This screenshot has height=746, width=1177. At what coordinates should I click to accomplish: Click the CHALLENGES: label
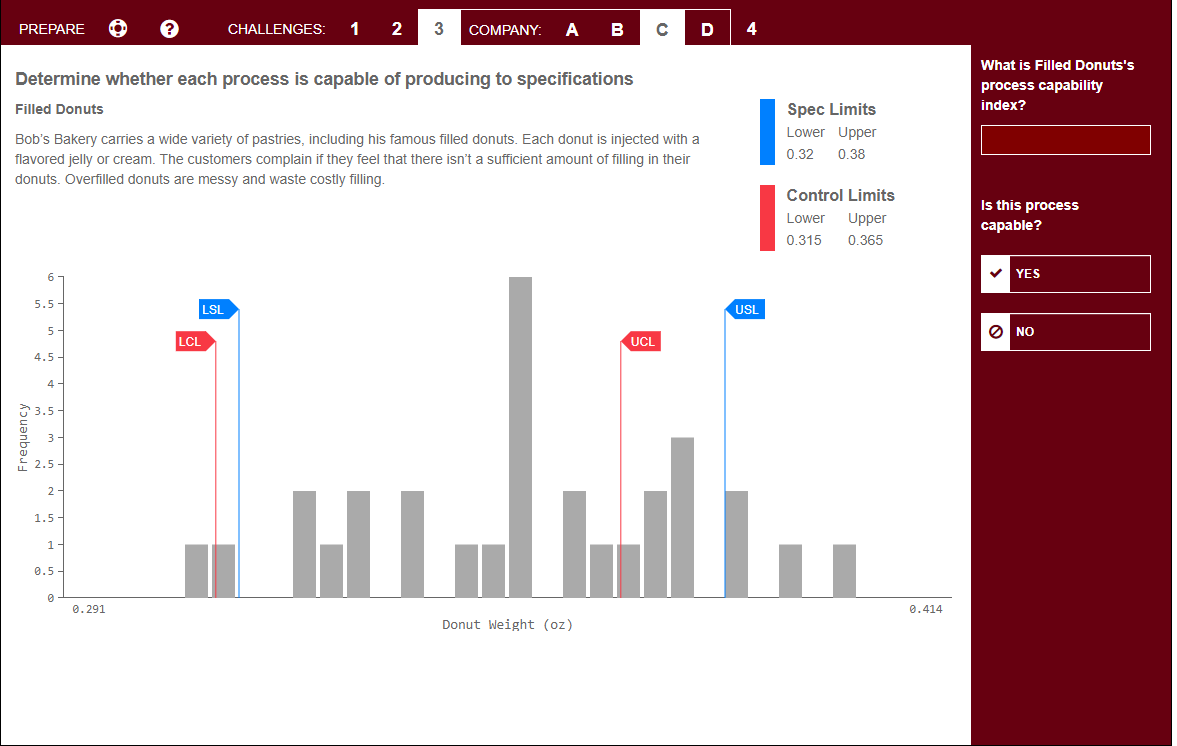[276, 29]
